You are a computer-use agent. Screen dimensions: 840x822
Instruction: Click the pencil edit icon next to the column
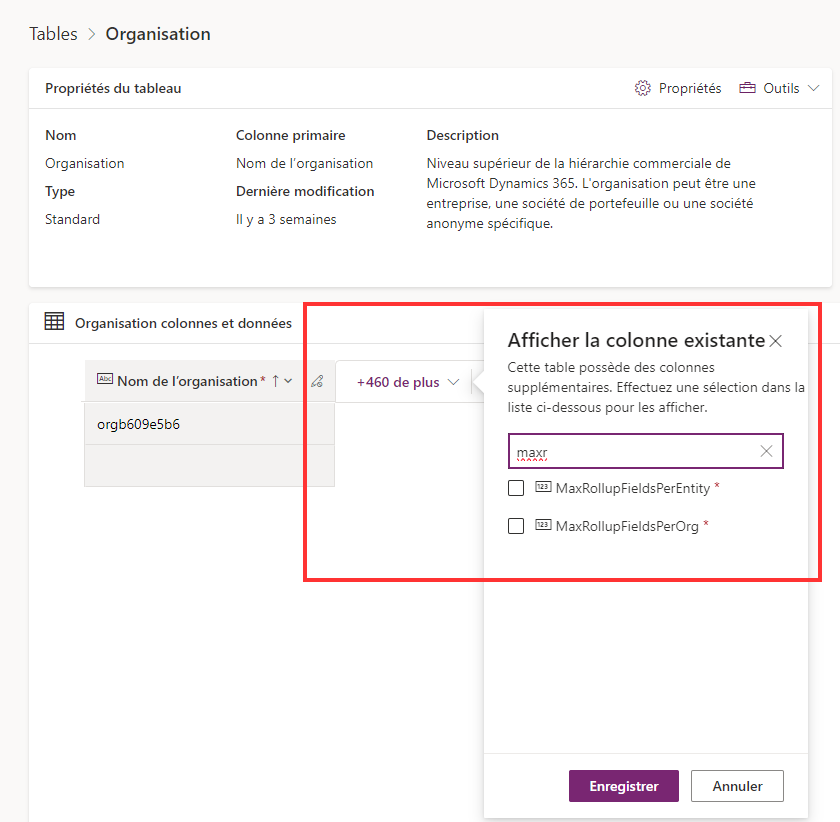pos(318,381)
